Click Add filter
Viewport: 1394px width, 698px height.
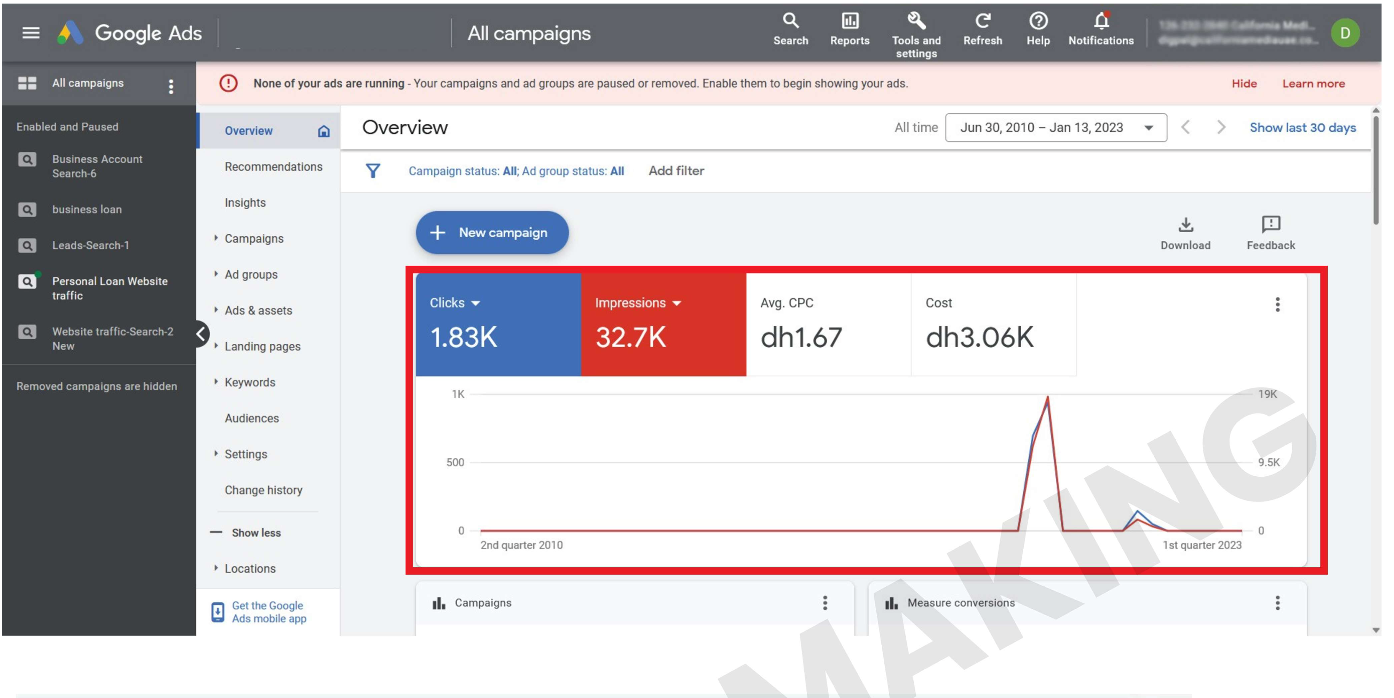point(676,171)
